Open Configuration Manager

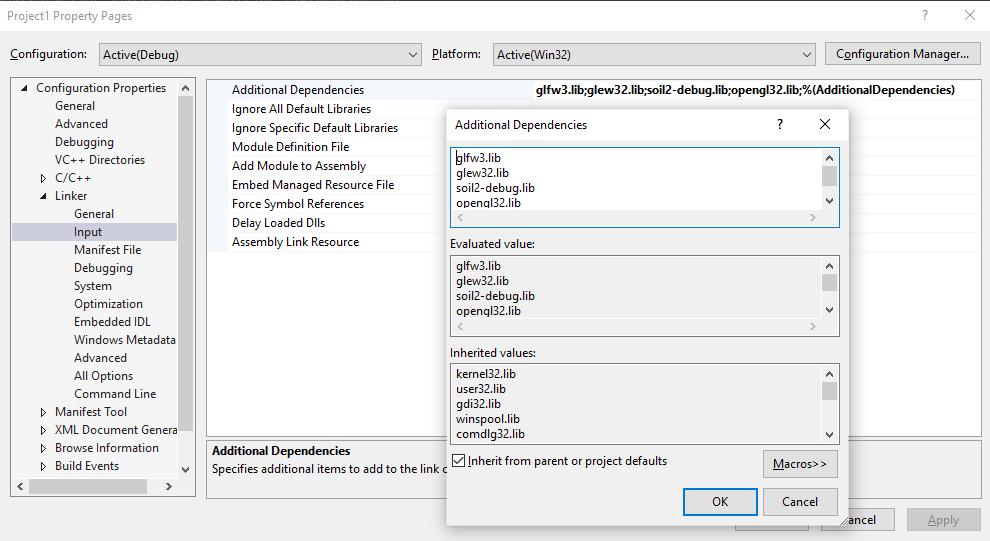tap(902, 54)
